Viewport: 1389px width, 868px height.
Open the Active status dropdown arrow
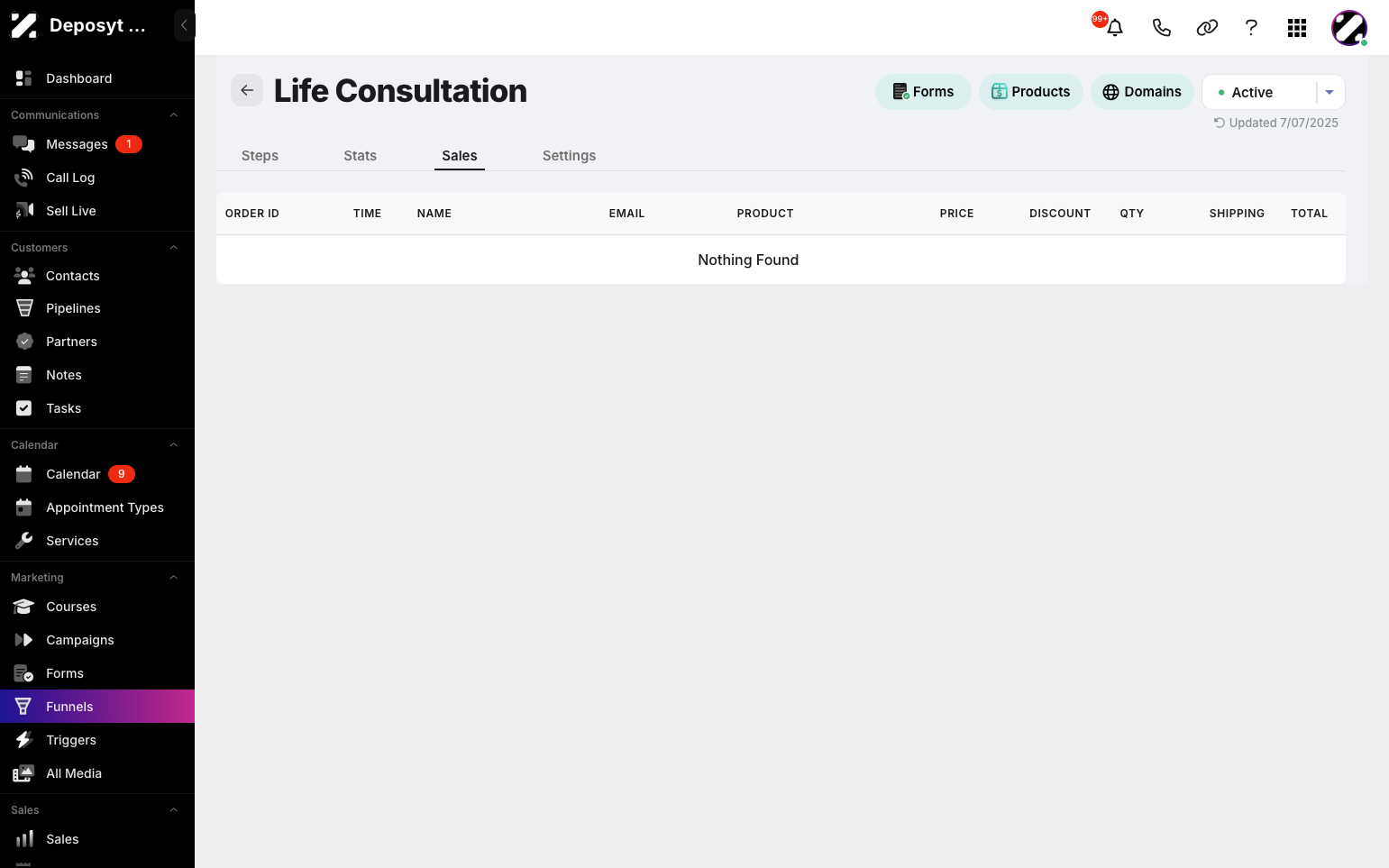[x=1330, y=92]
